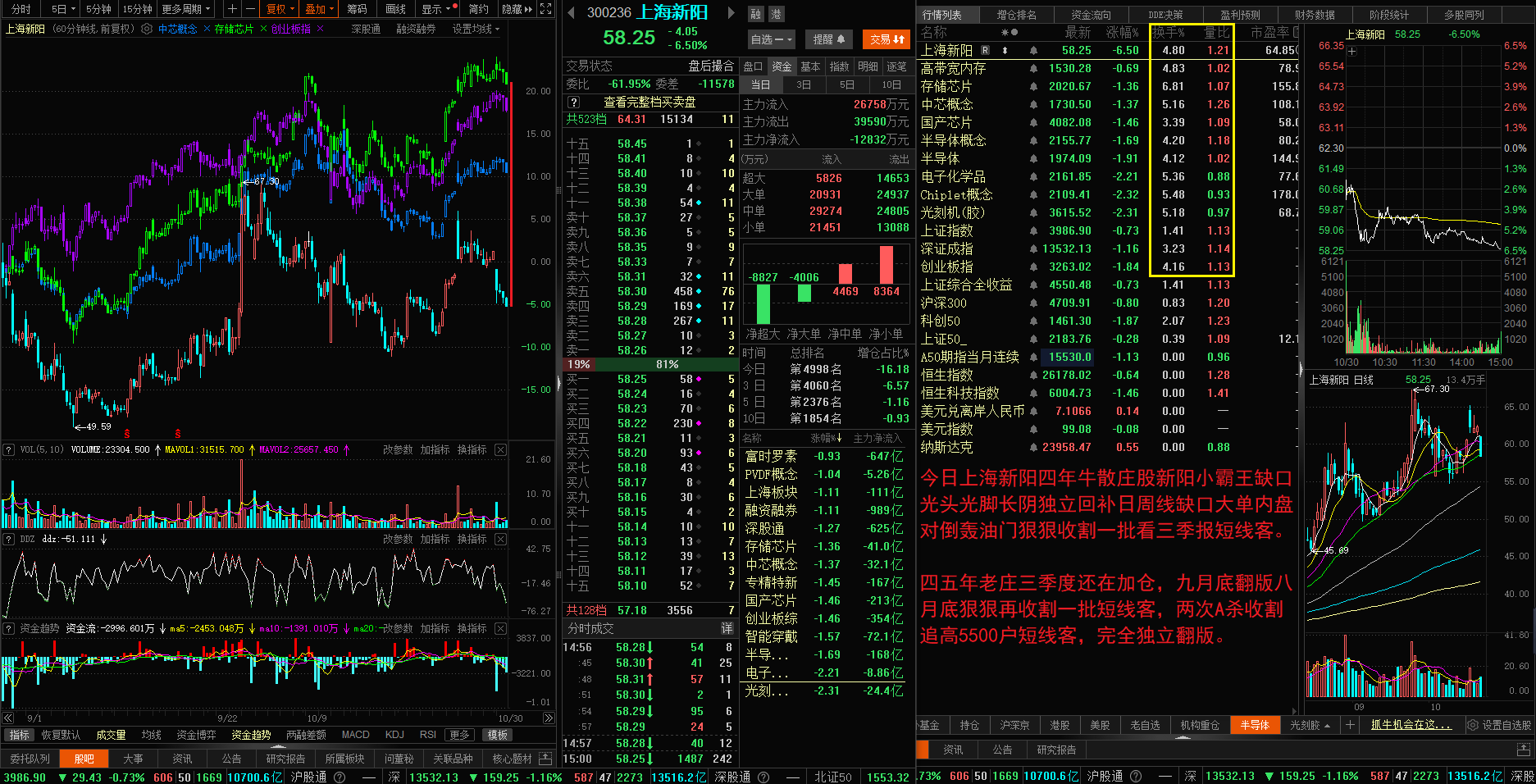Select the 高带宽内存 row in list
The image size is (1536, 784).
[1107, 69]
